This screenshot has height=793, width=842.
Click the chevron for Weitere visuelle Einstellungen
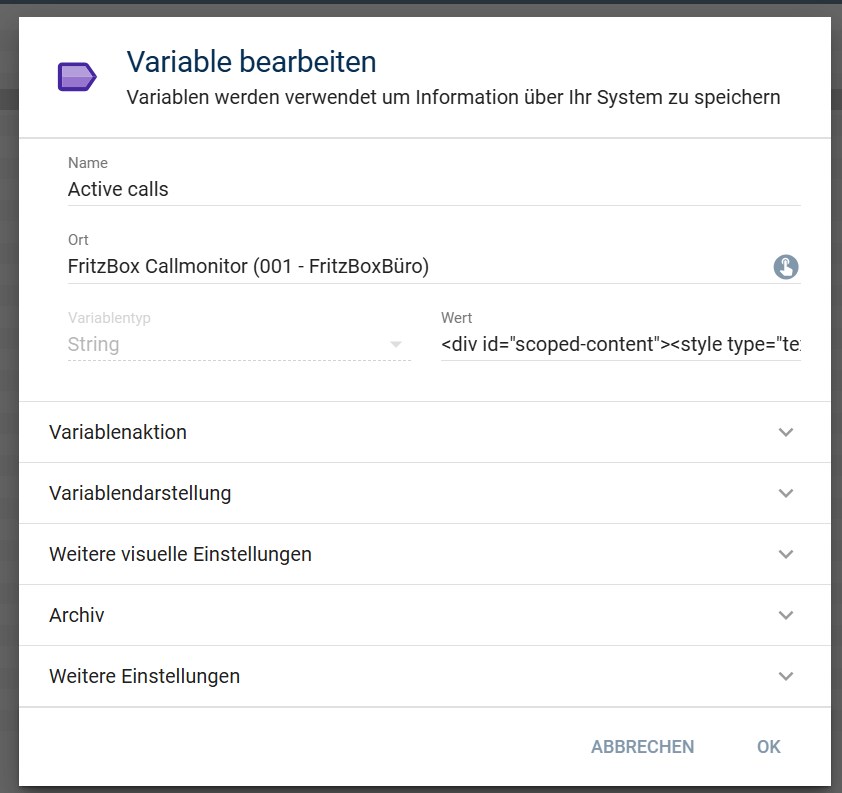point(786,554)
